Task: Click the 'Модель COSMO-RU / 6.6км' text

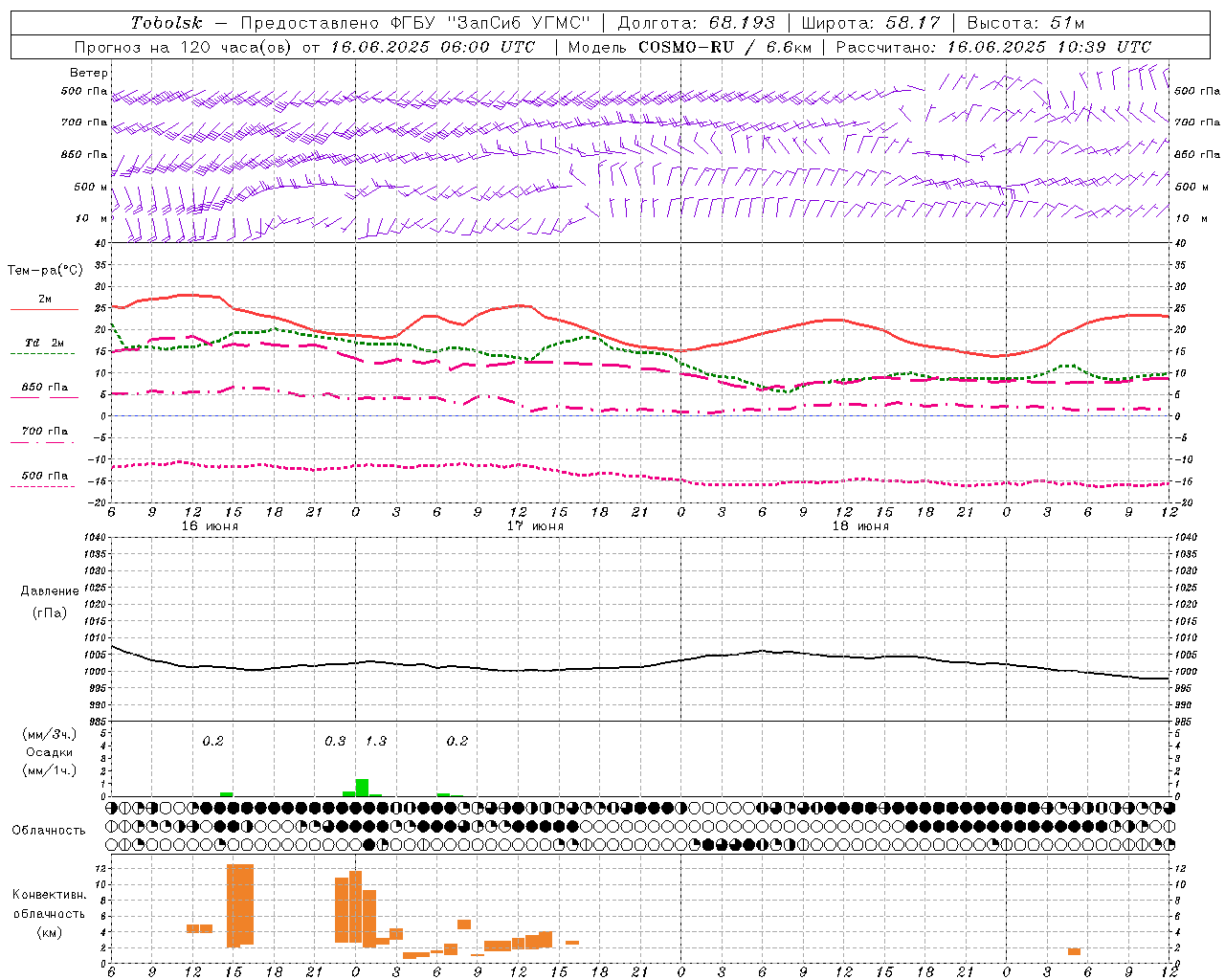Action: [x=689, y=47]
